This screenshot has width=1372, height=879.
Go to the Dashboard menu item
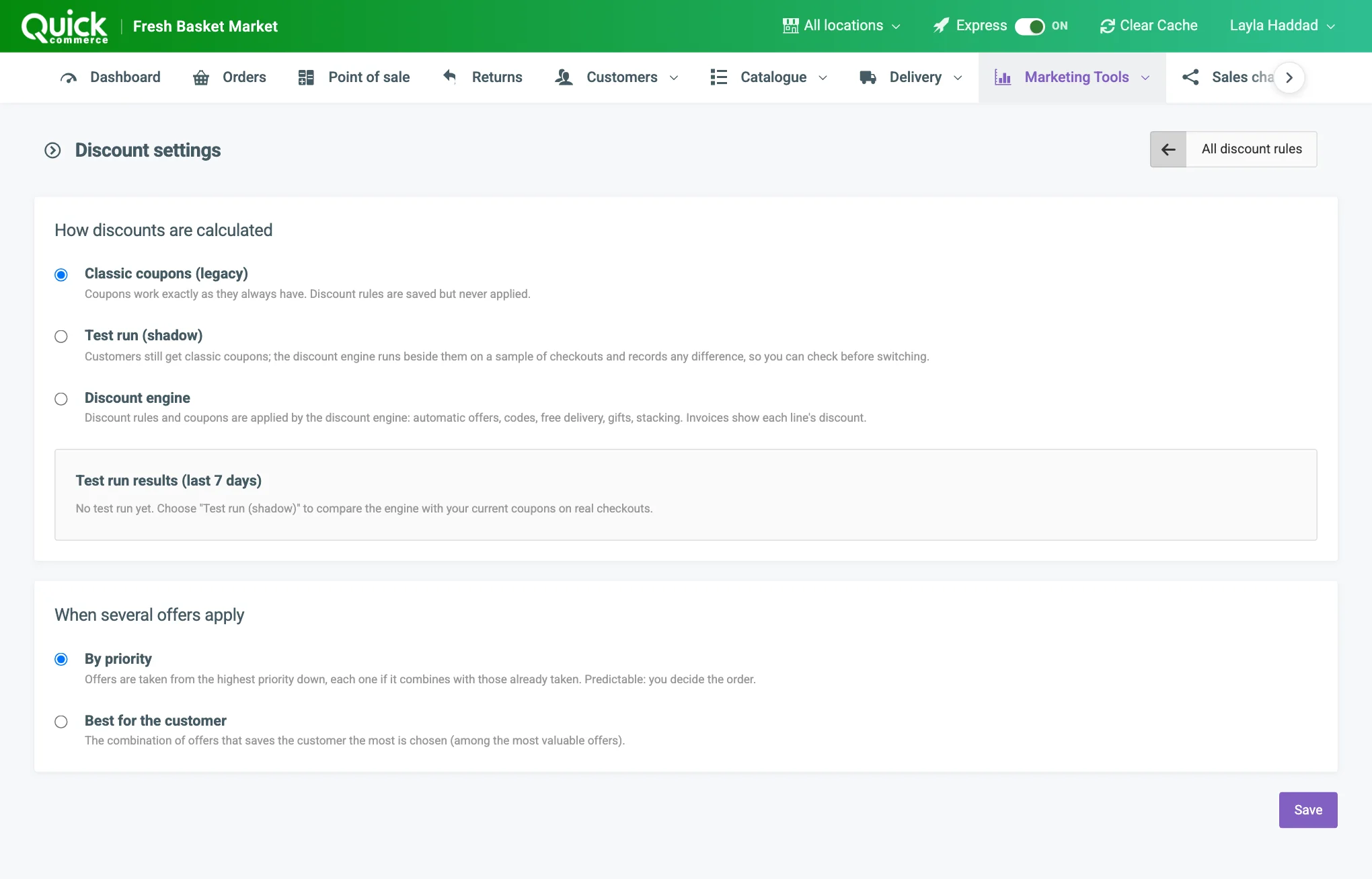110,77
